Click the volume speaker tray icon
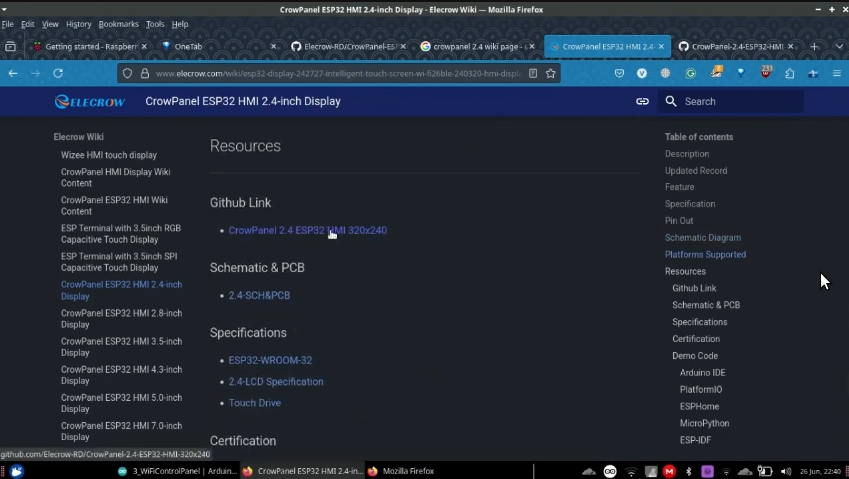 pos(786,471)
